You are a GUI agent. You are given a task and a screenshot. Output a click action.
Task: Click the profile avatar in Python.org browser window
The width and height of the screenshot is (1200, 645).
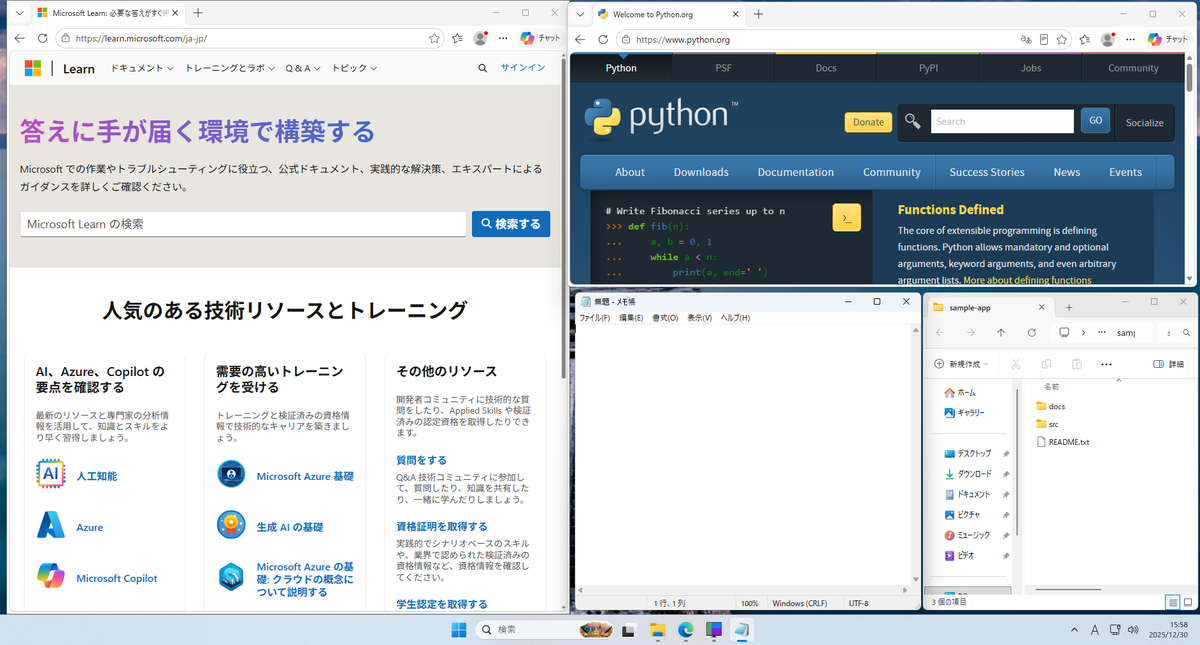[x=1107, y=39]
